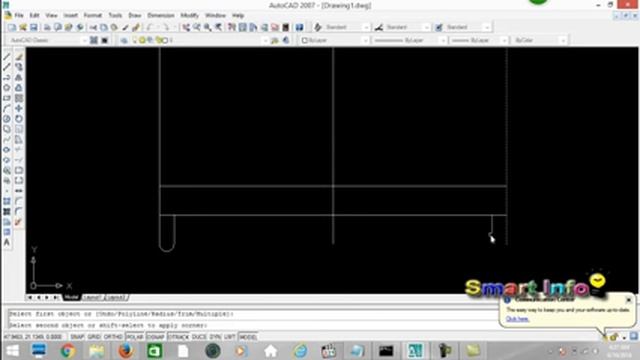
Task: Select the Multiline Text tool
Action: (7, 242)
